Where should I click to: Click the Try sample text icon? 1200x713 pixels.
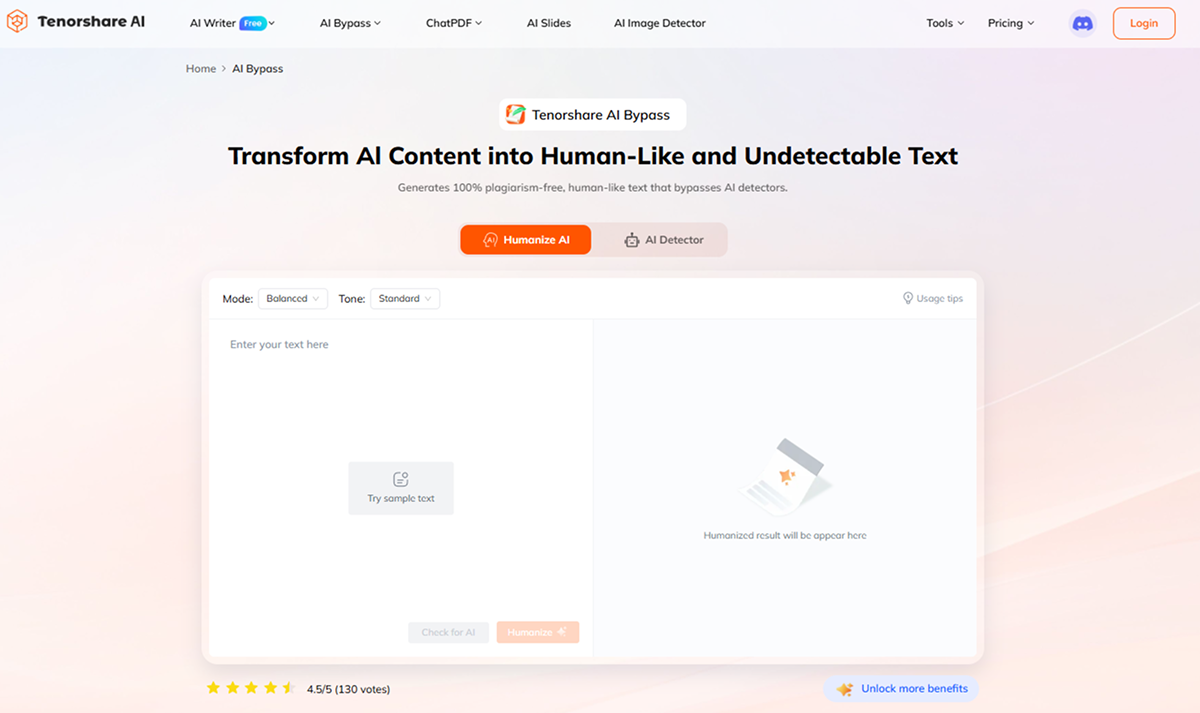[401, 479]
